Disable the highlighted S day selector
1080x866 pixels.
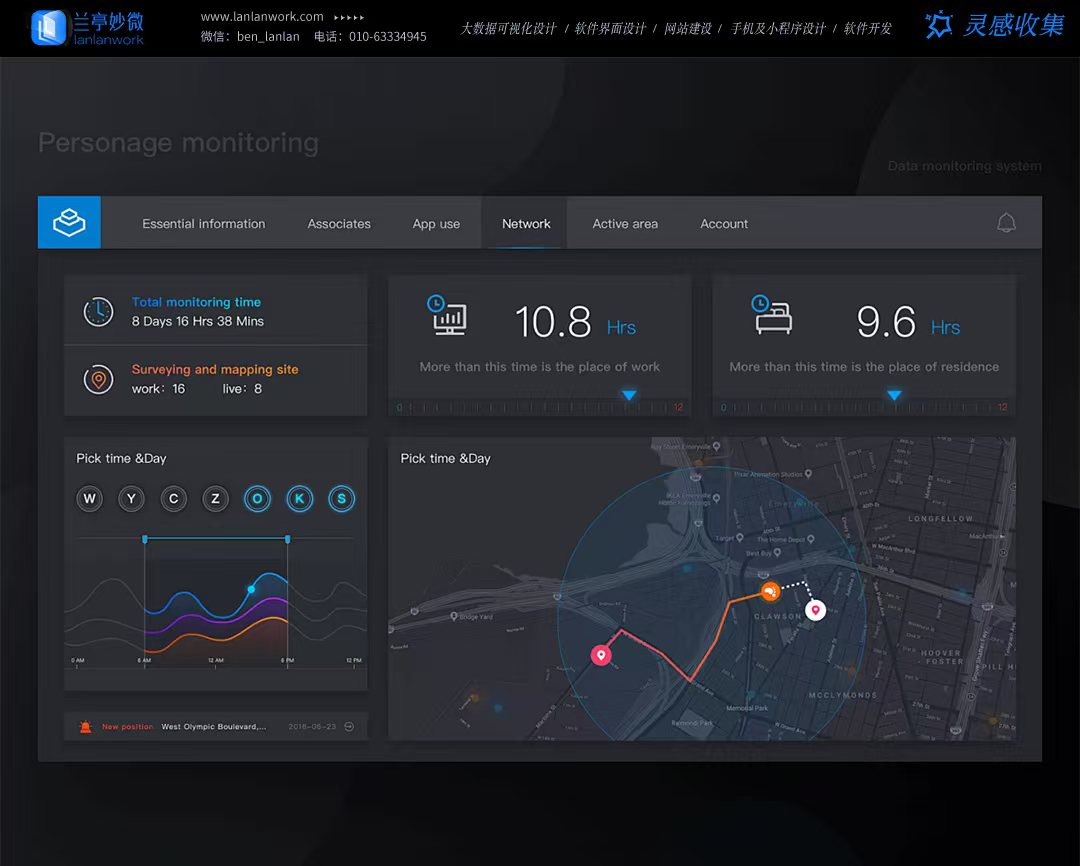point(341,498)
